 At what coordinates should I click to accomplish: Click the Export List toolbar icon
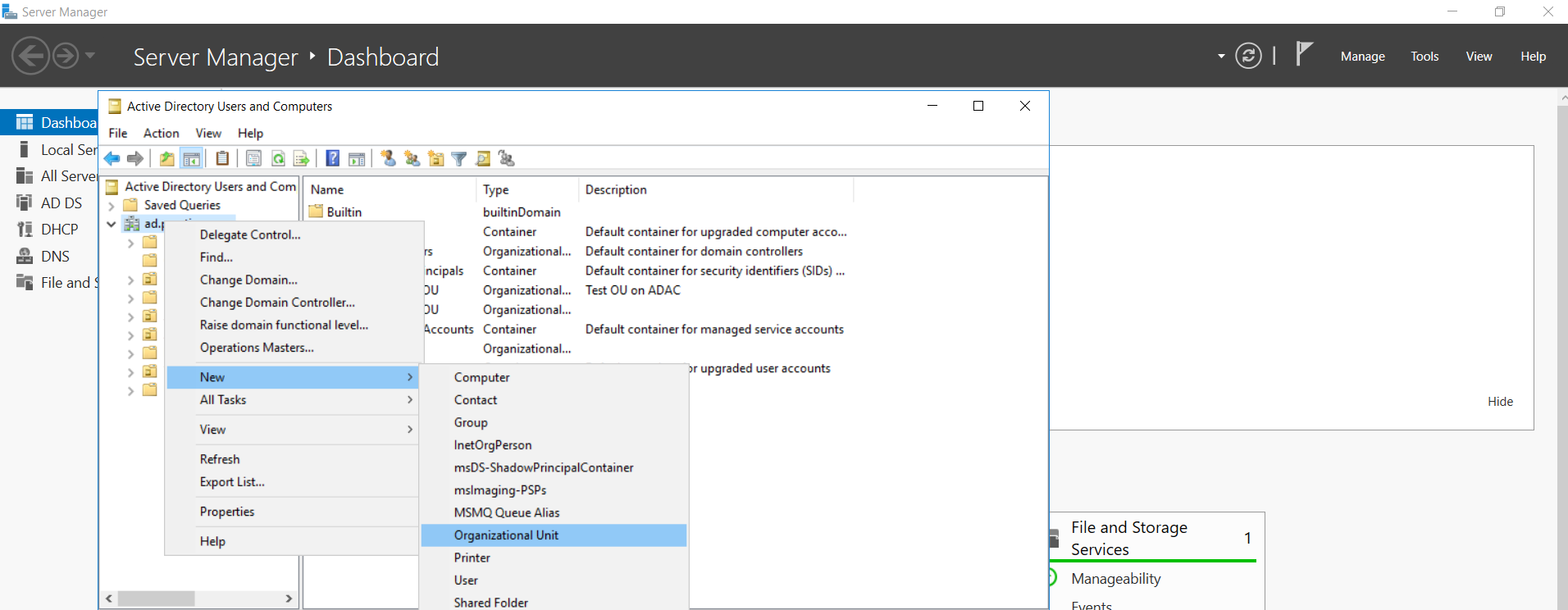pos(301,158)
